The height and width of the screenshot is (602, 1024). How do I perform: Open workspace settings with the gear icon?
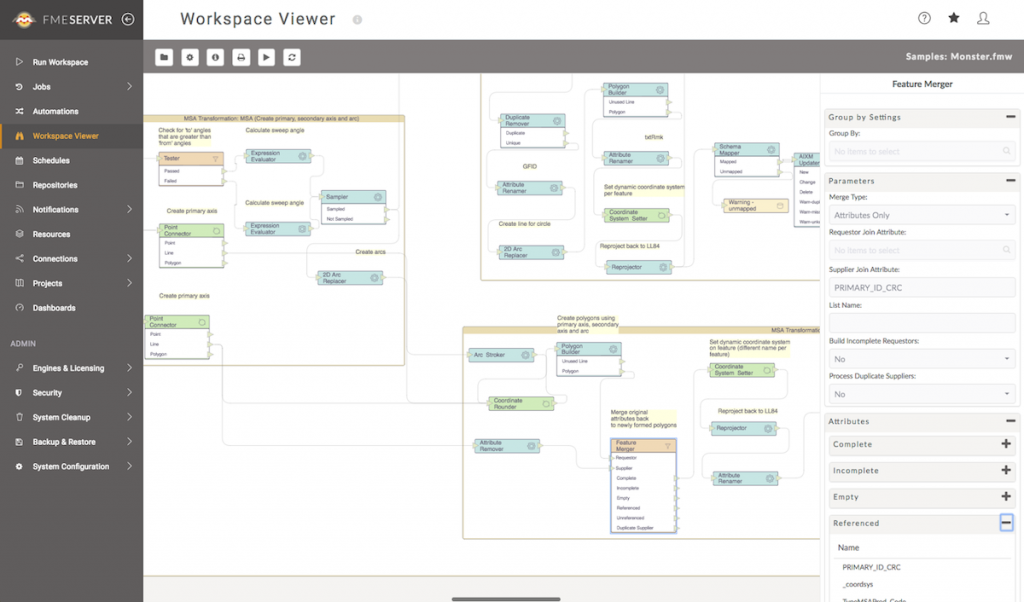click(190, 57)
